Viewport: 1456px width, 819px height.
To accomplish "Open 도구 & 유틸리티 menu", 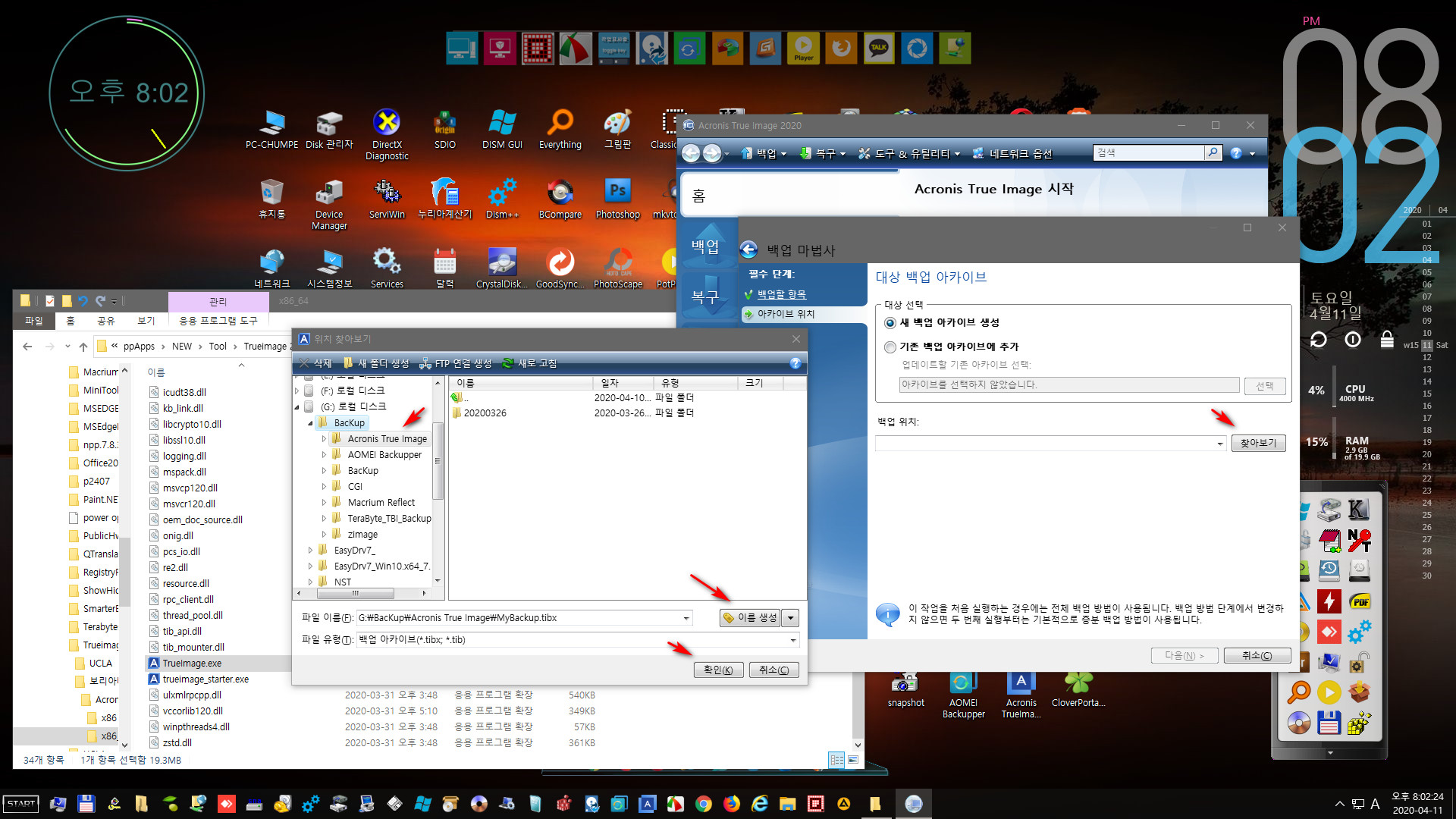I will [x=909, y=153].
